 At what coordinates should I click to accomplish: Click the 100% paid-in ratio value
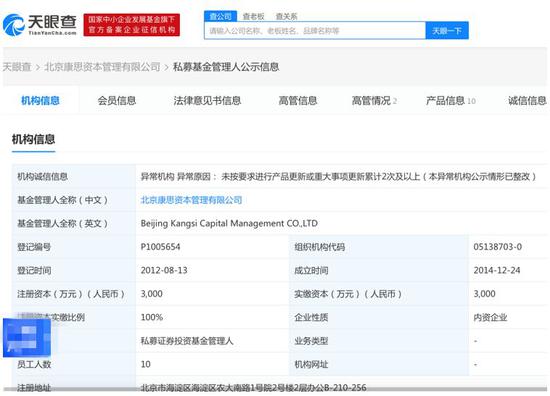pyautogui.click(x=152, y=317)
